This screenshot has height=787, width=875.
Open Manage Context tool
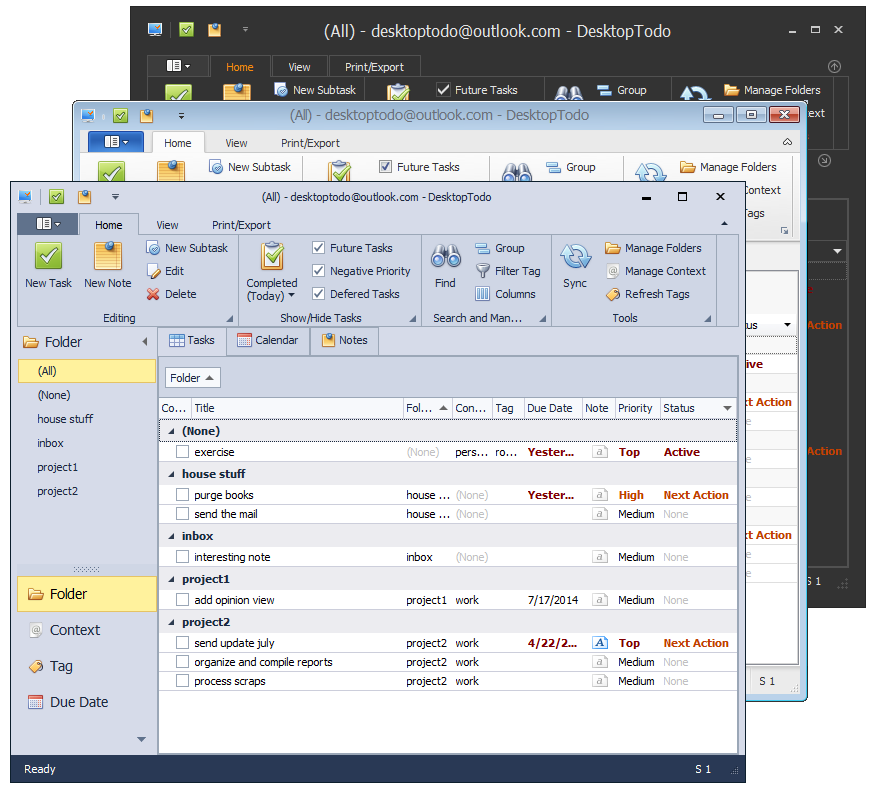coord(656,271)
